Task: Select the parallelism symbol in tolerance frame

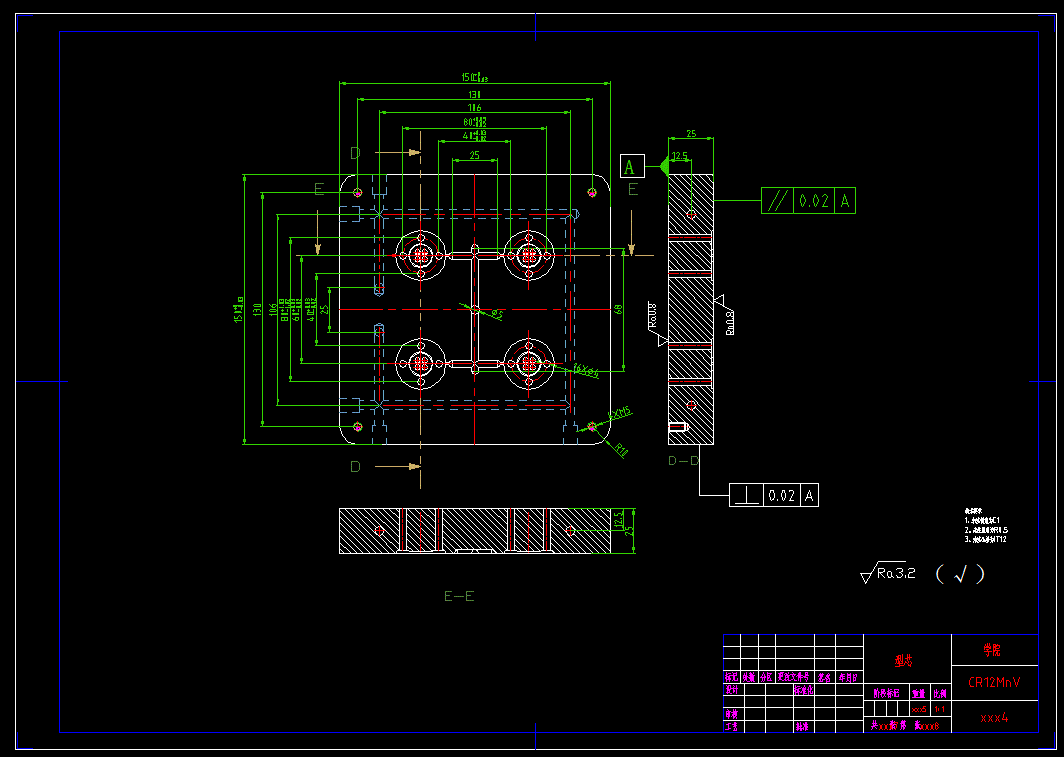Action: [x=777, y=201]
